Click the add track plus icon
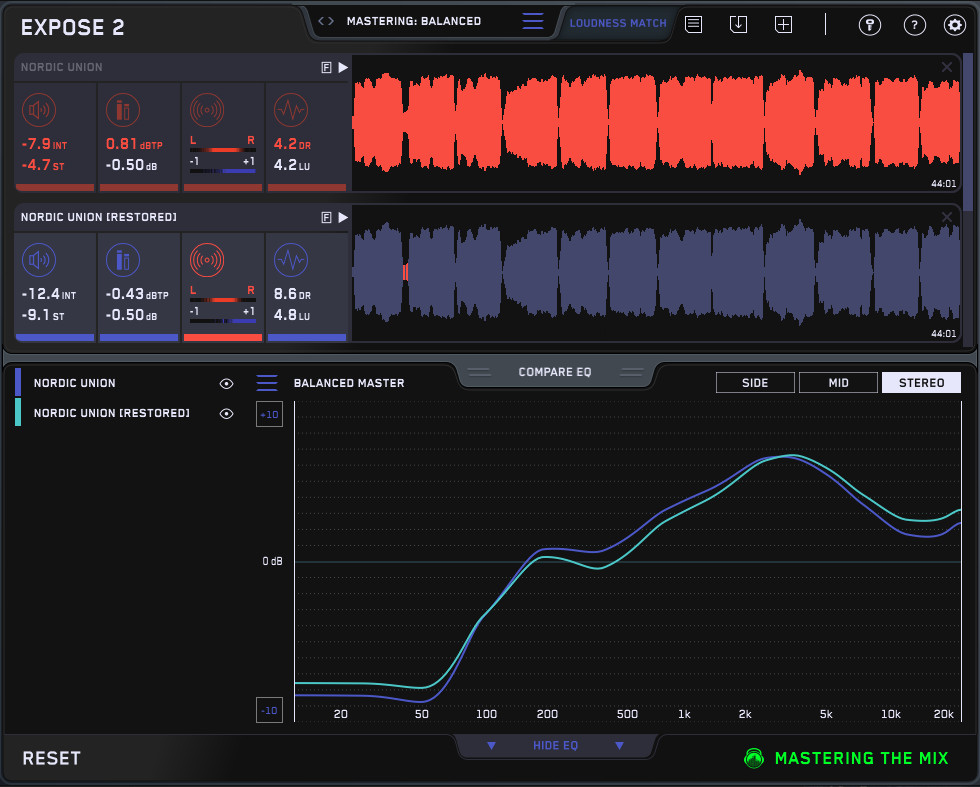 click(x=783, y=25)
